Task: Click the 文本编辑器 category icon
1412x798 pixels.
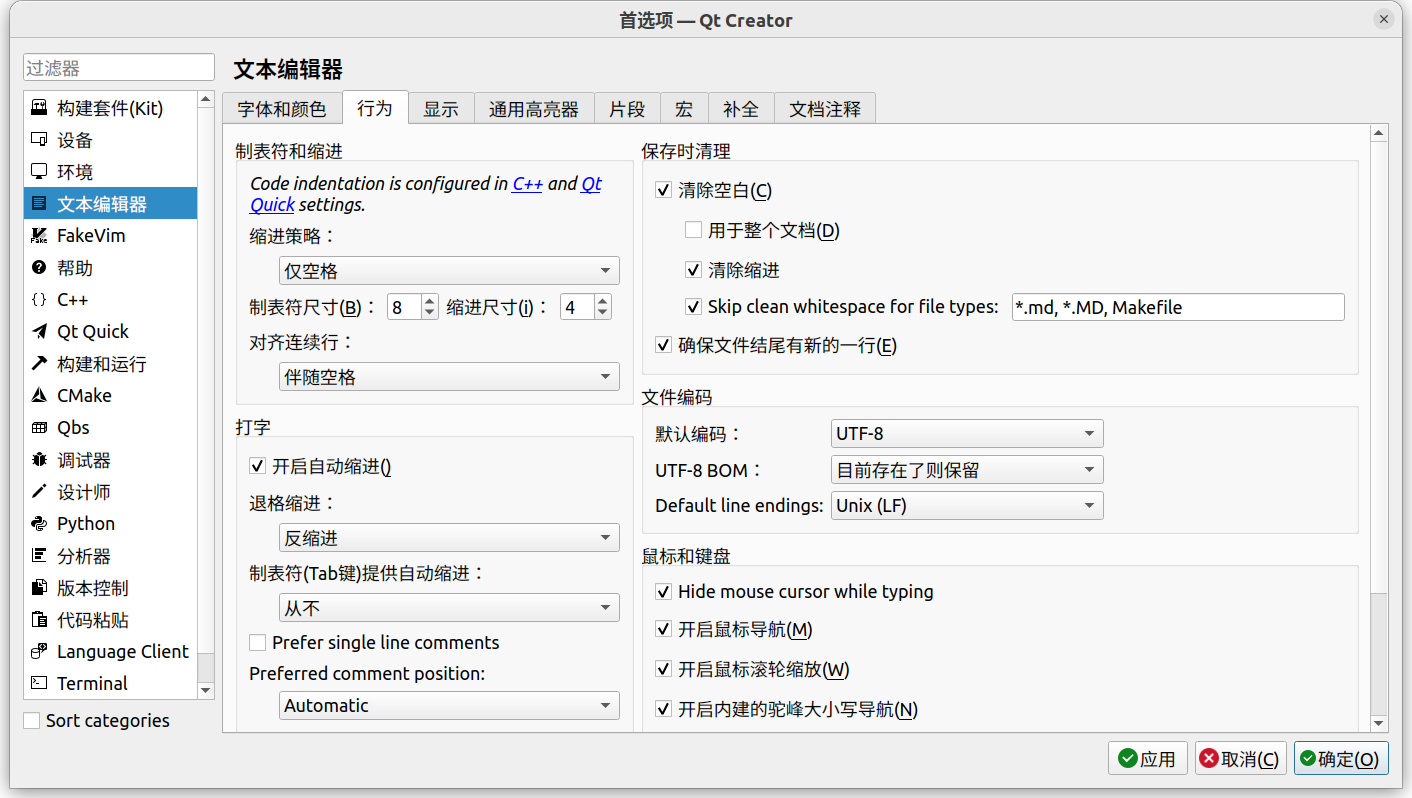Action: (39, 204)
